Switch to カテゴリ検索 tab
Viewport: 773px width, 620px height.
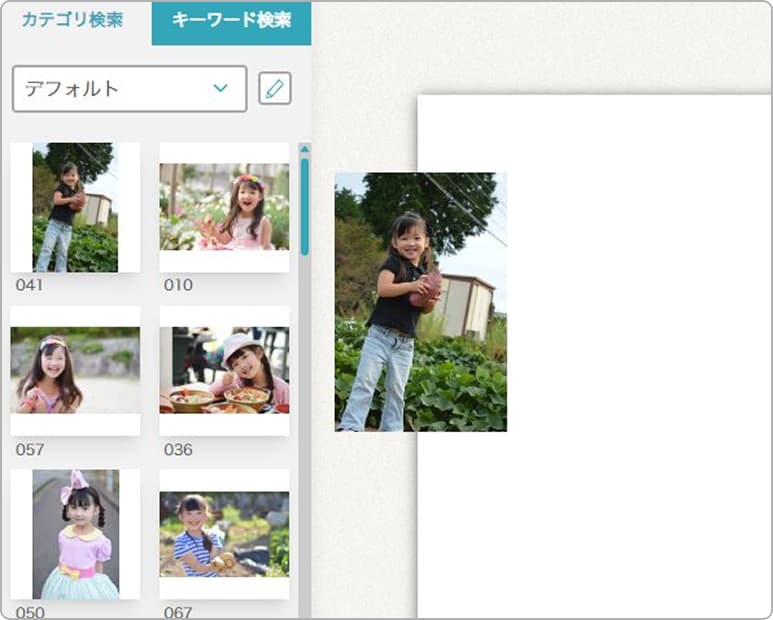point(72,20)
